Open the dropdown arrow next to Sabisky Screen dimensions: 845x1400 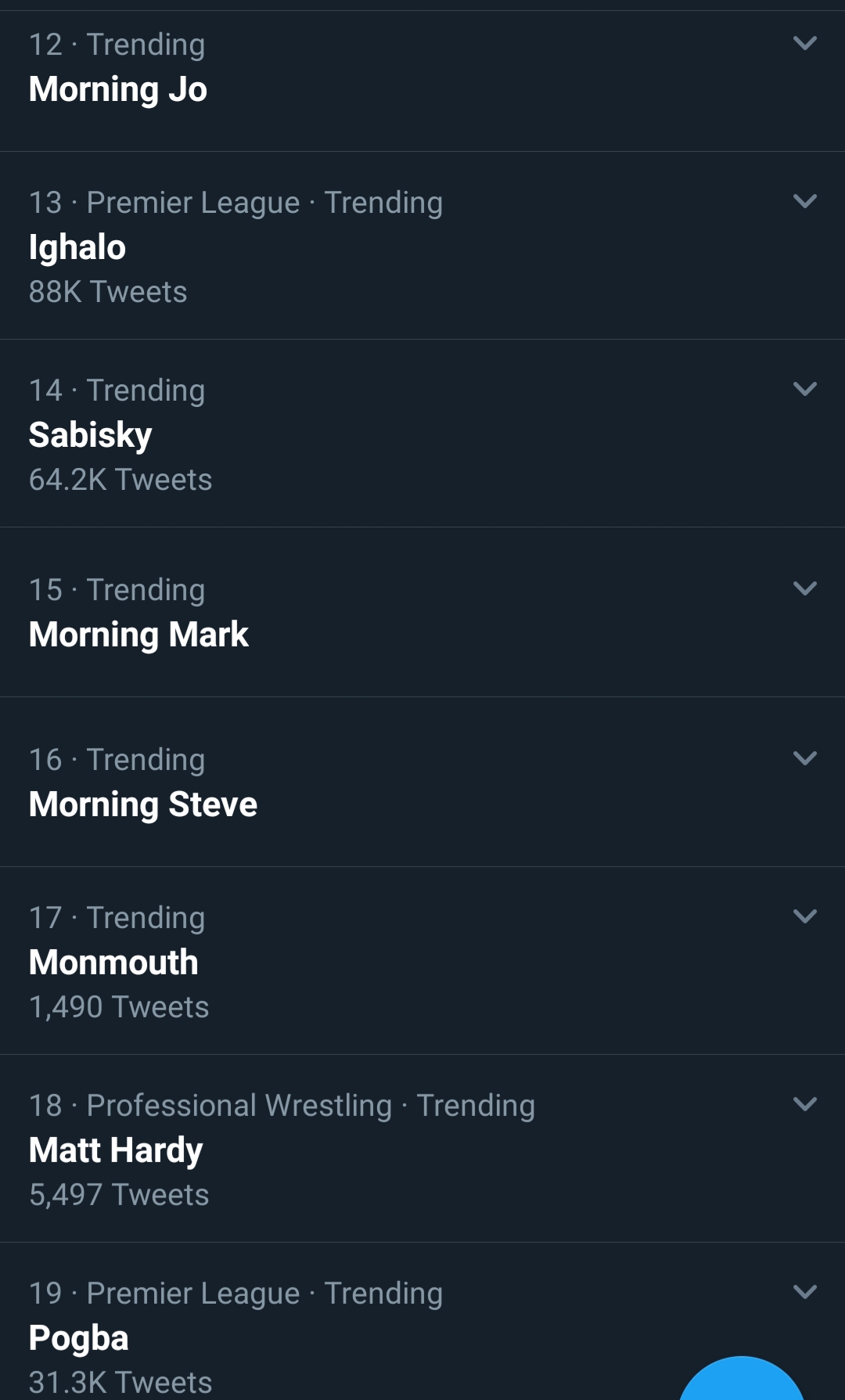pos(804,389)
